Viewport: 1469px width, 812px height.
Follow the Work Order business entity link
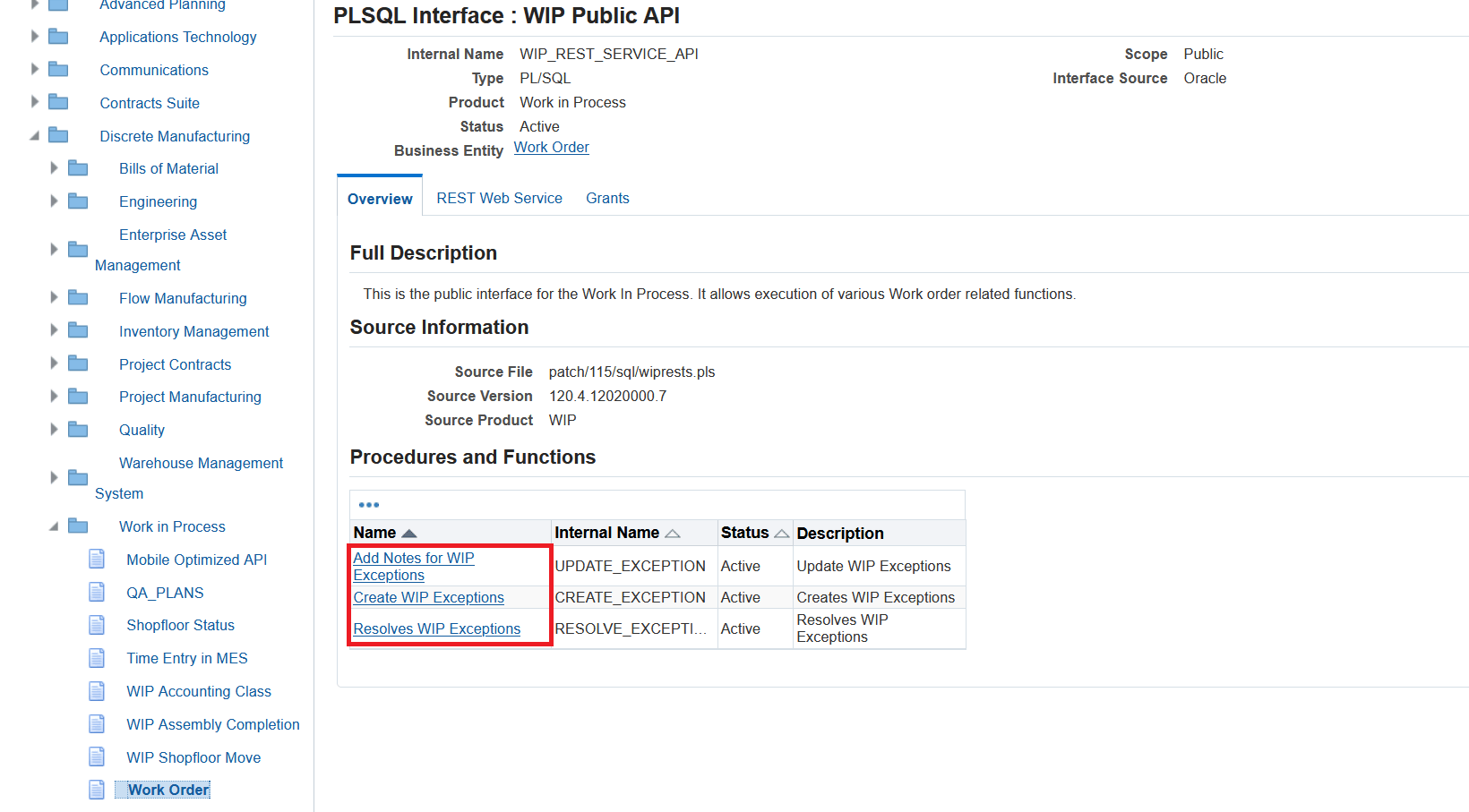coord(551,147)
